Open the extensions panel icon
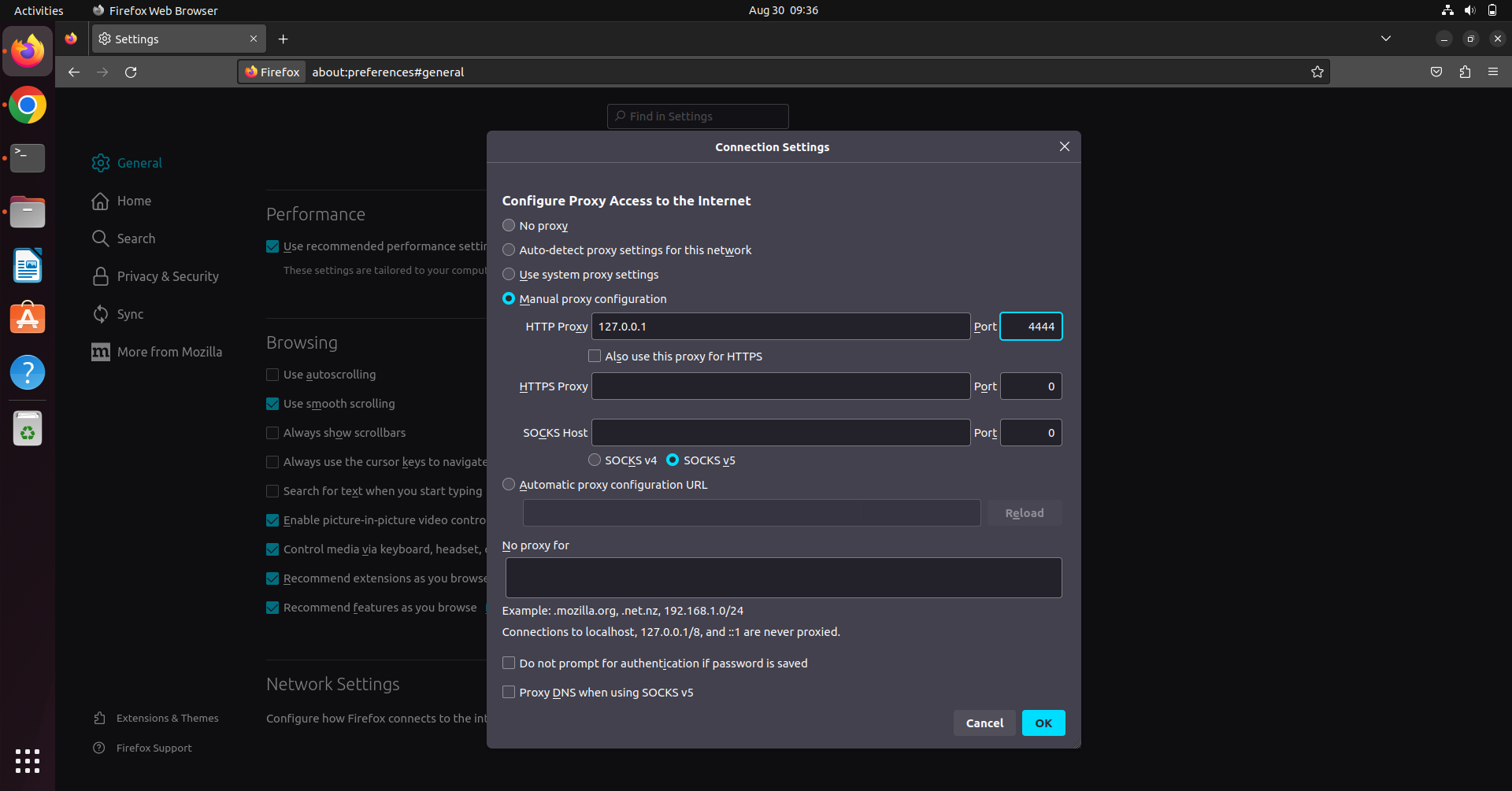 pyautogui.click(x=1465, y=72)
